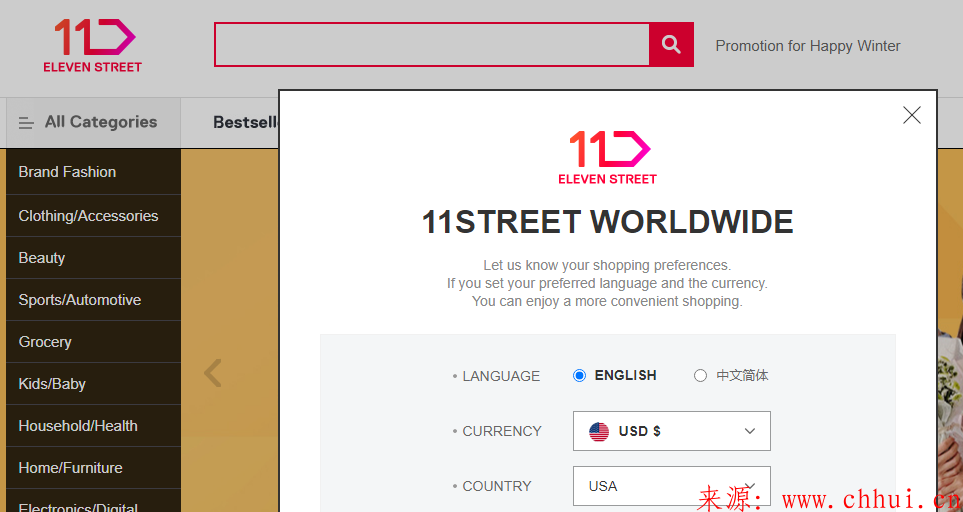This screenshot has width=963, height=512.
Task: Open the USA country dropdown
Action: 671,486
